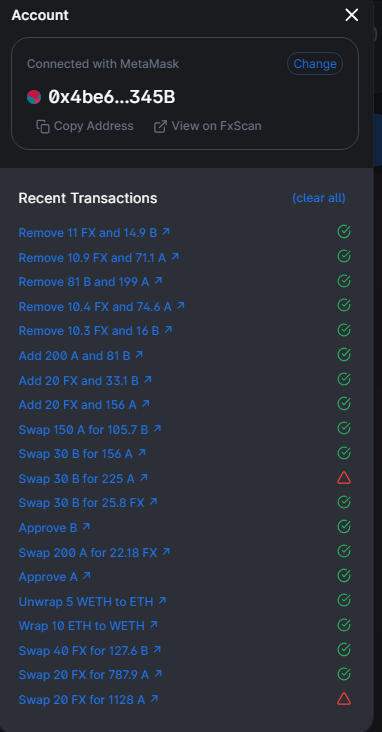Click arrow icon after Add 200 A and 81 B
Image resolution: width=382 pixels, height=732 pixels.
(139, 355)
